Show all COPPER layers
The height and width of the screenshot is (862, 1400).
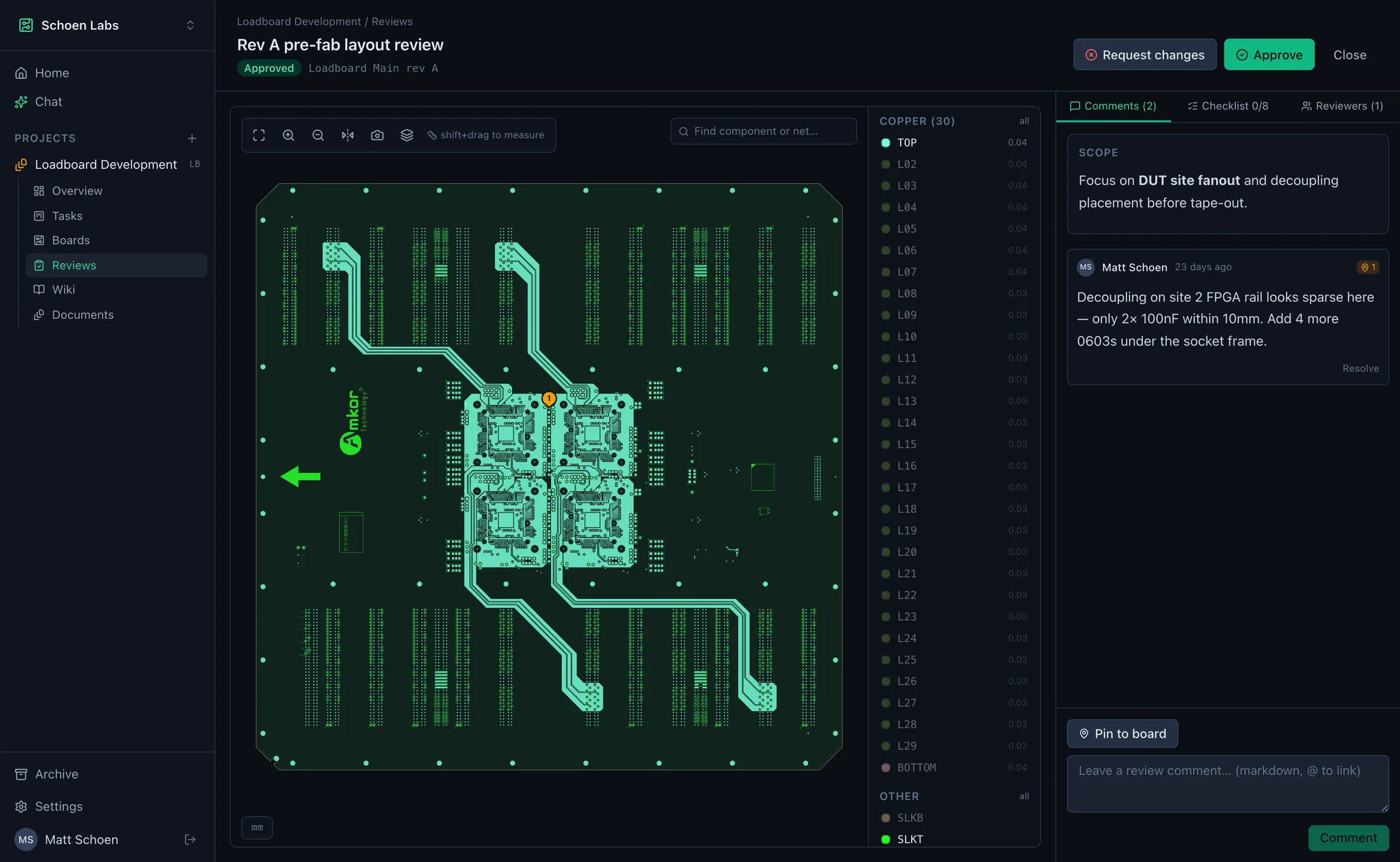(1024, 121)
